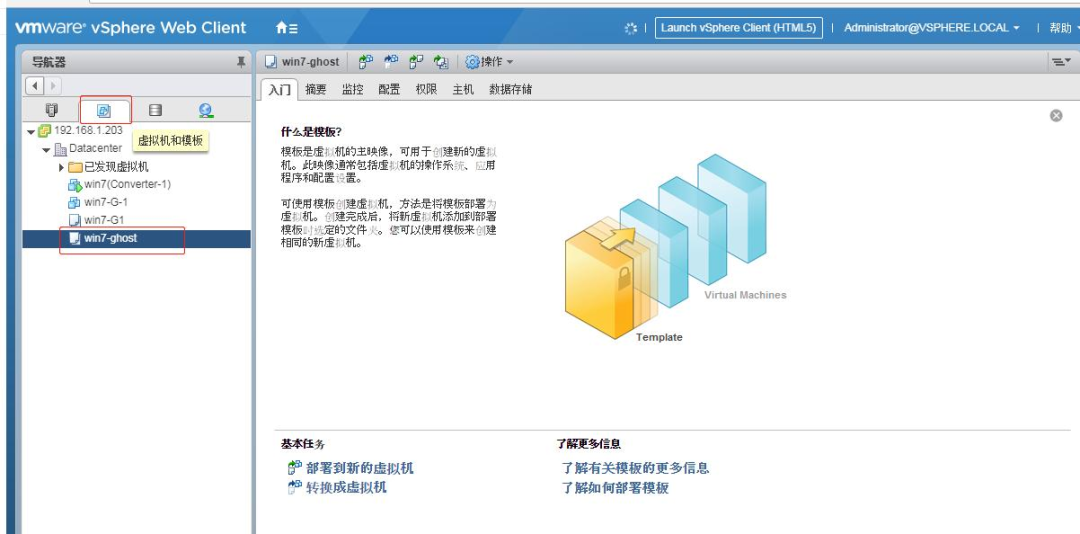Click the template document icon beside the win7-ghost title

click(x=271, y=62)
